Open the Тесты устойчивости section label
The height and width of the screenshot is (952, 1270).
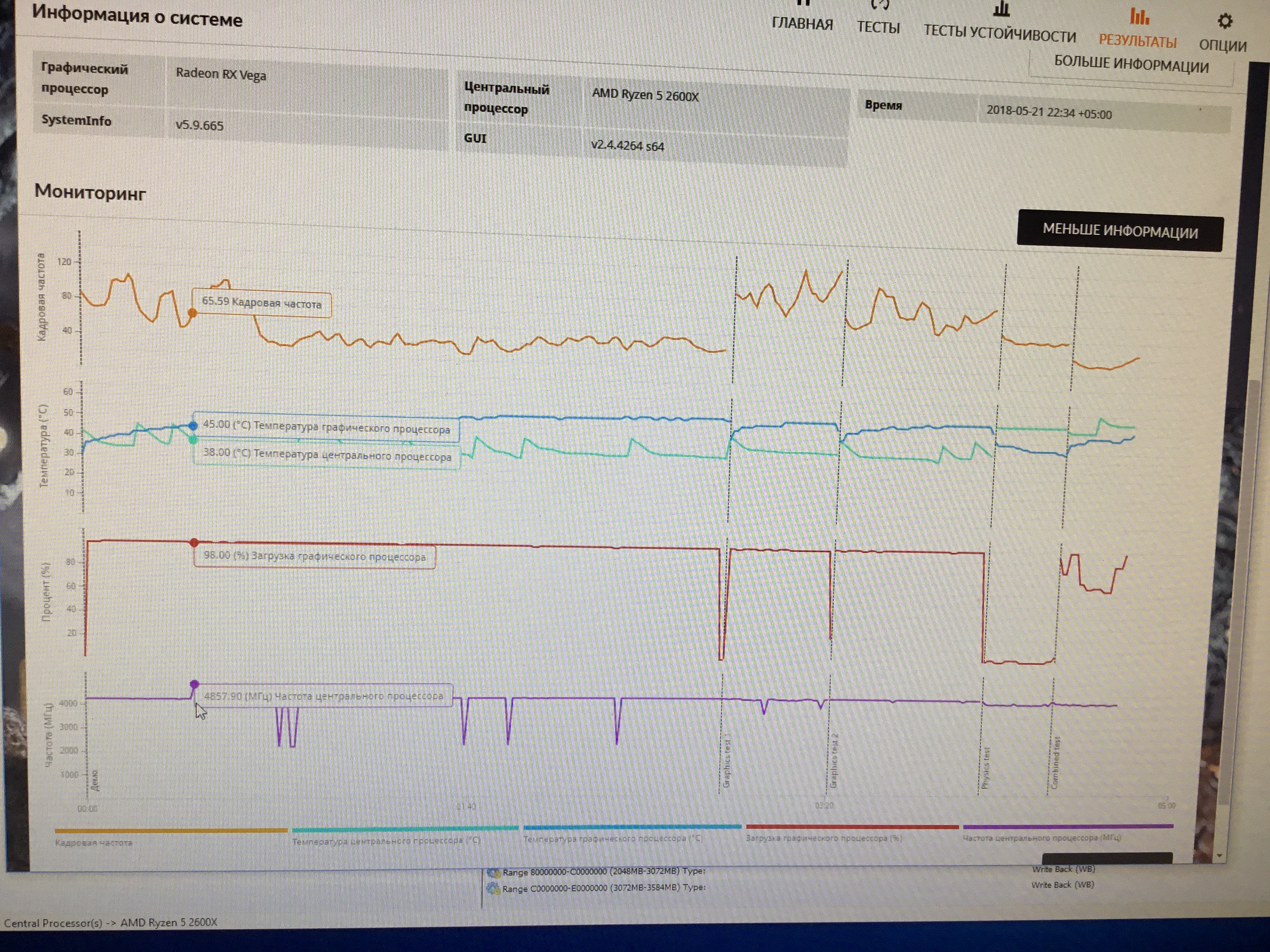(1000, 33)
